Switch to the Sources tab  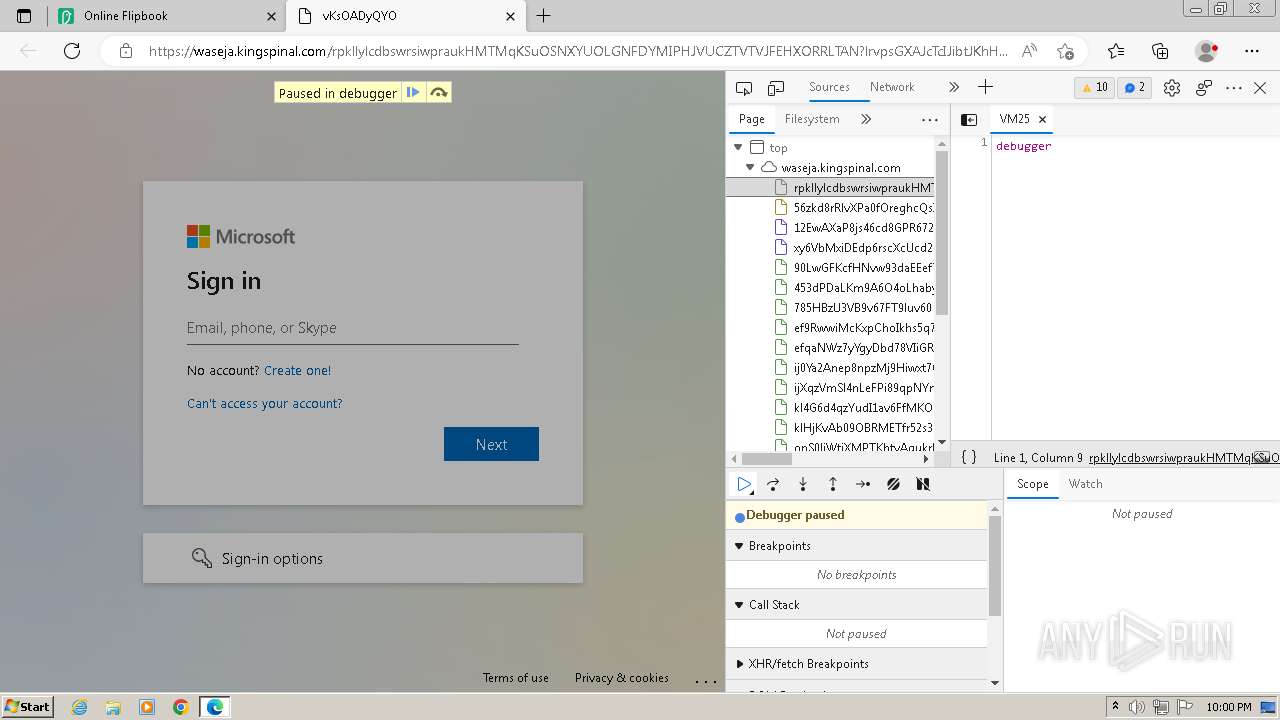[829, 87]
